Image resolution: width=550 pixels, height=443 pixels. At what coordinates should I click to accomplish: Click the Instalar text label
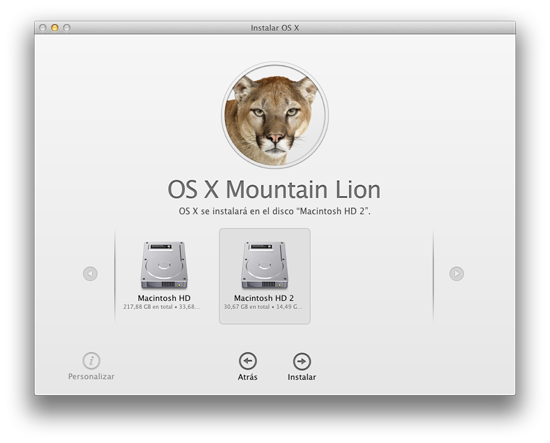click(x=302, y=377)
